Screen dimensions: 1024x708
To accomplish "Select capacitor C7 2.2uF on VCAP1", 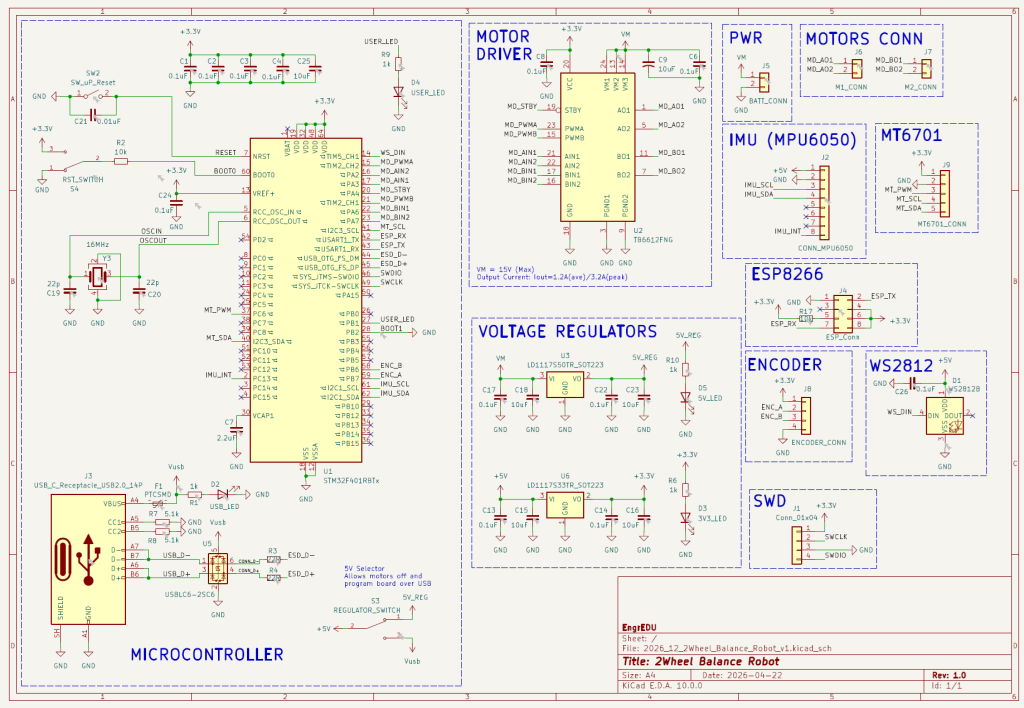I will (236, 430).
